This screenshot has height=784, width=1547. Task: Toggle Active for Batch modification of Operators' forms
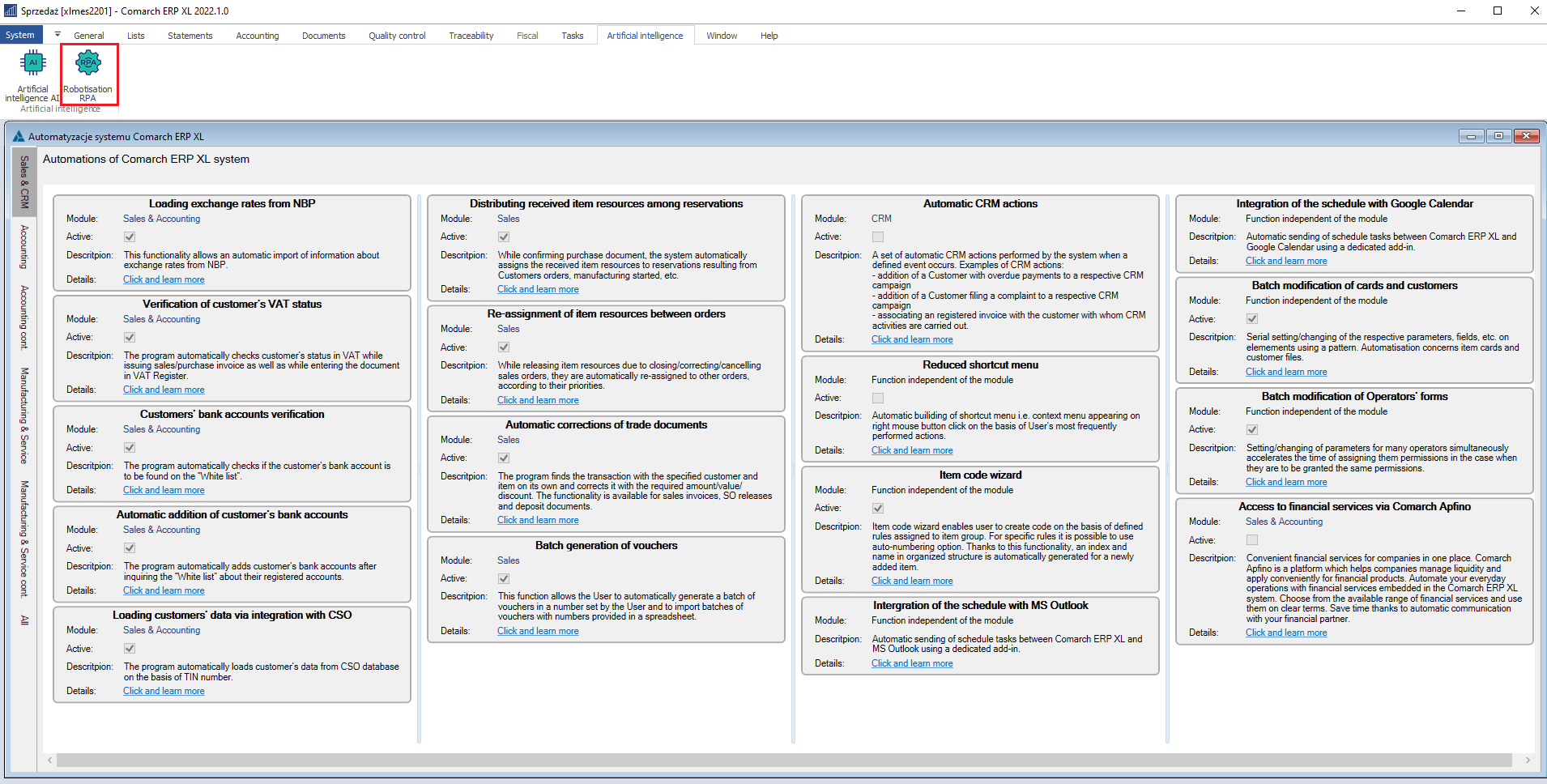tap(1252, 429)
